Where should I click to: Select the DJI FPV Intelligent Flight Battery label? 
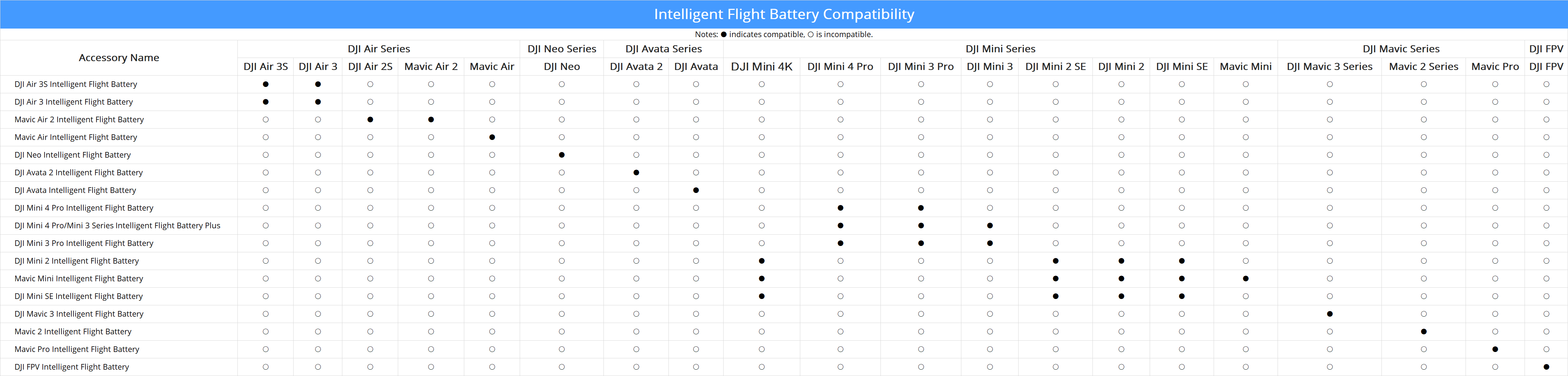click(x=72, y=367)
